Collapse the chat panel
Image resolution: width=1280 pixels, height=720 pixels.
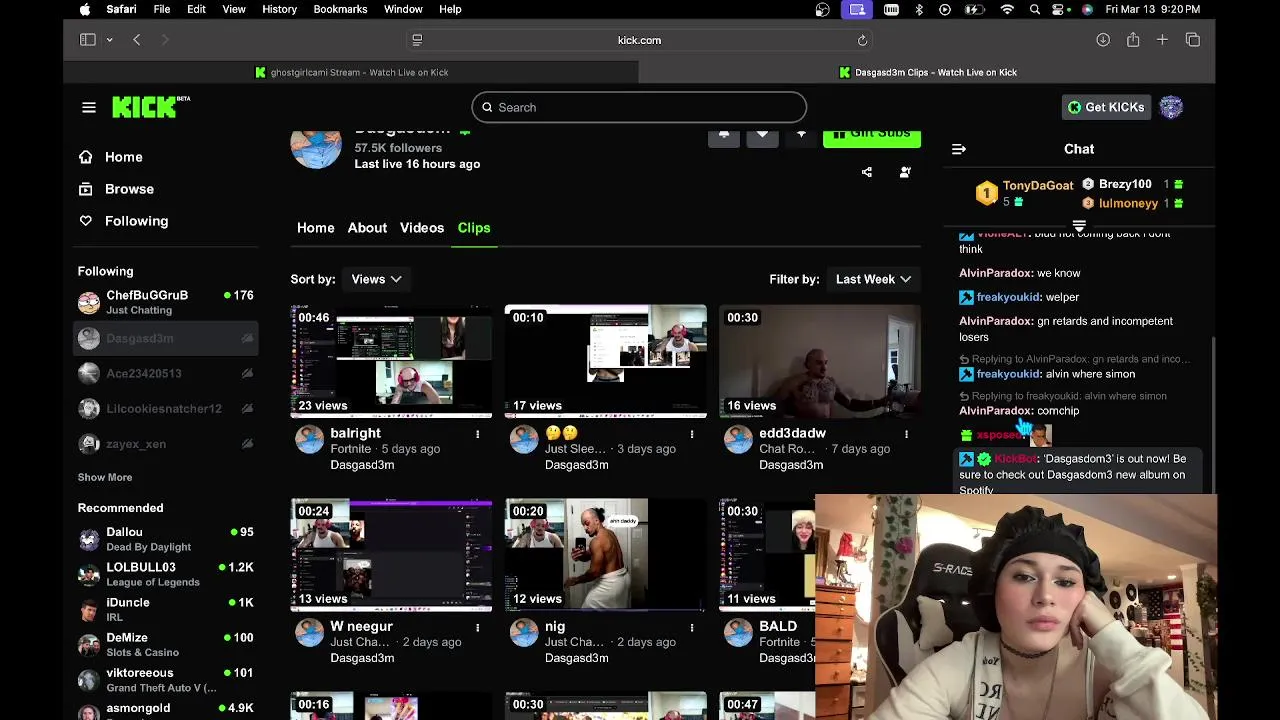tap(959, 149)
